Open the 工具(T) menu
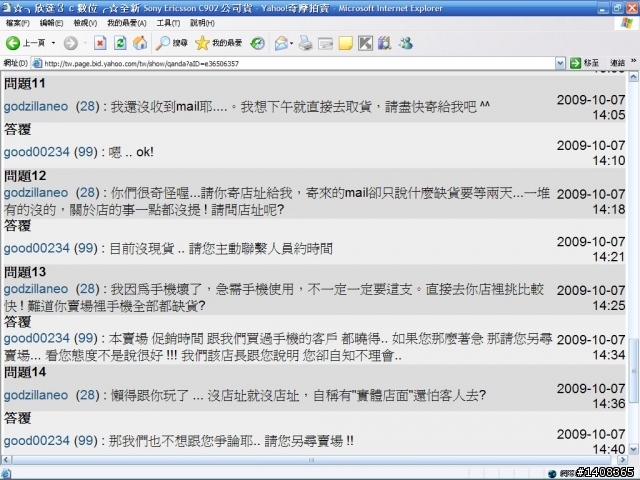This screenshot has height=480, width=640. tap(168, 23)
